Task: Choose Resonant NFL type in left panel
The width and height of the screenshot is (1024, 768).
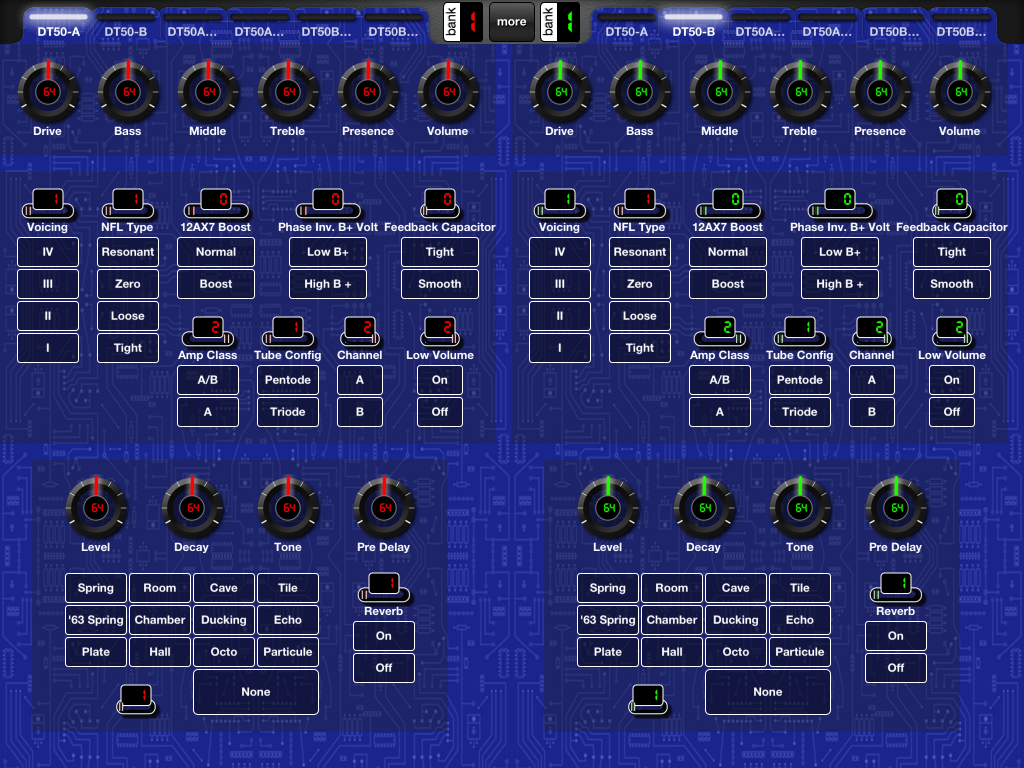Action: point(128,252)
